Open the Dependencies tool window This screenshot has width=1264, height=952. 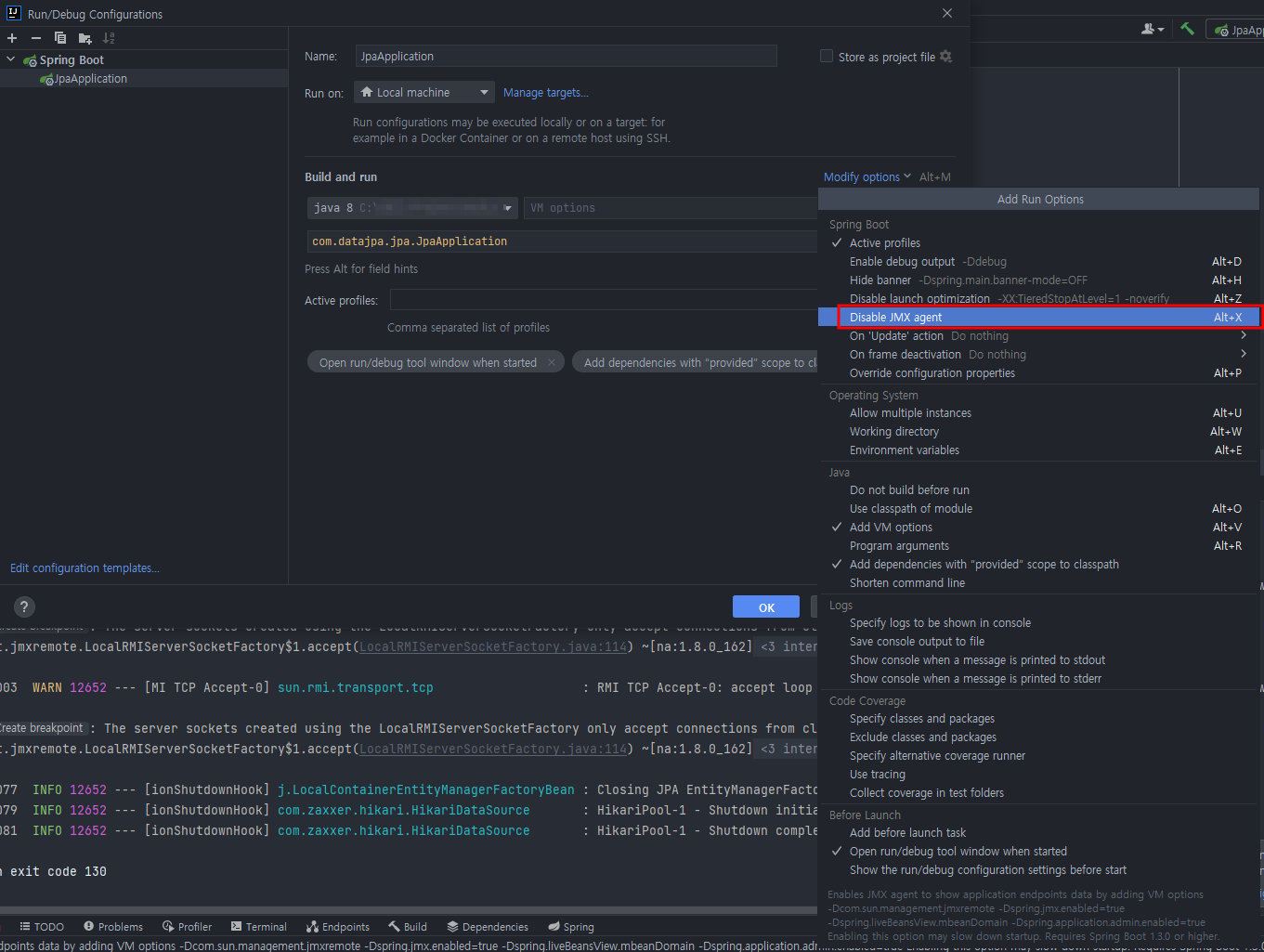point(488,927)
